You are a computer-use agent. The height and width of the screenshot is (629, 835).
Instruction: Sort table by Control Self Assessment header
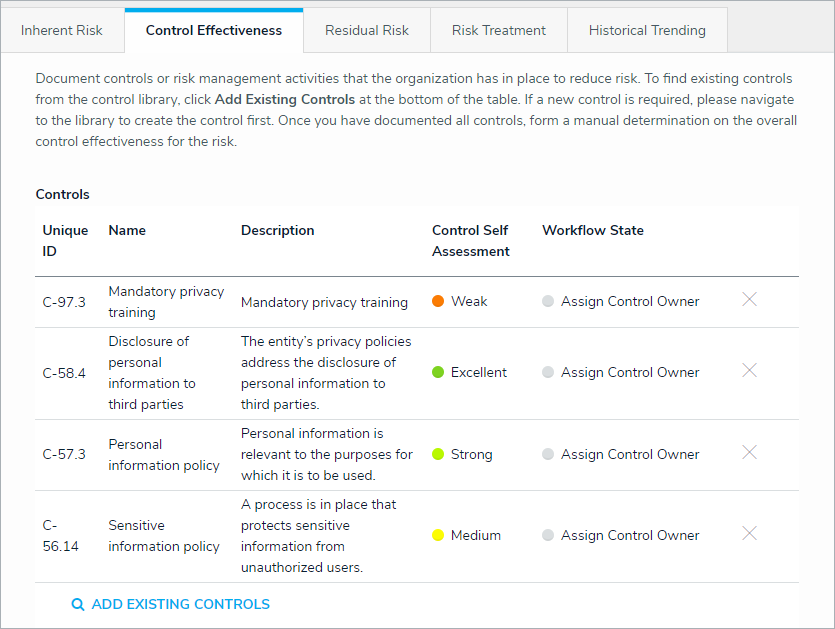tap(470, 240)
